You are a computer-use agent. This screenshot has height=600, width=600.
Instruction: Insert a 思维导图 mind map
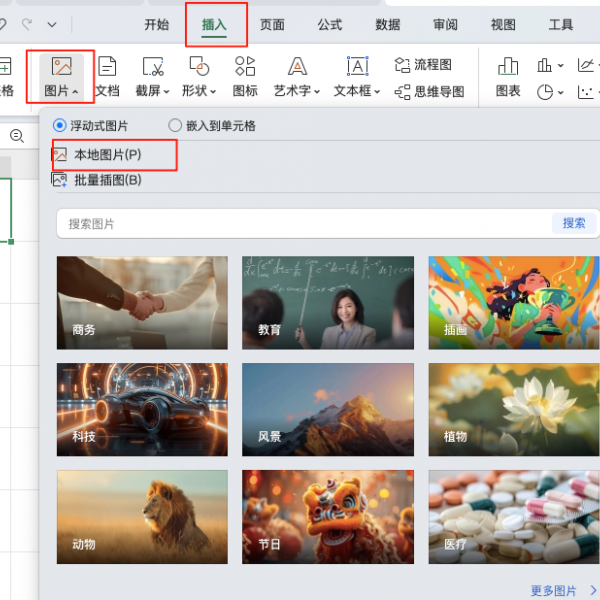pos(429,92)
